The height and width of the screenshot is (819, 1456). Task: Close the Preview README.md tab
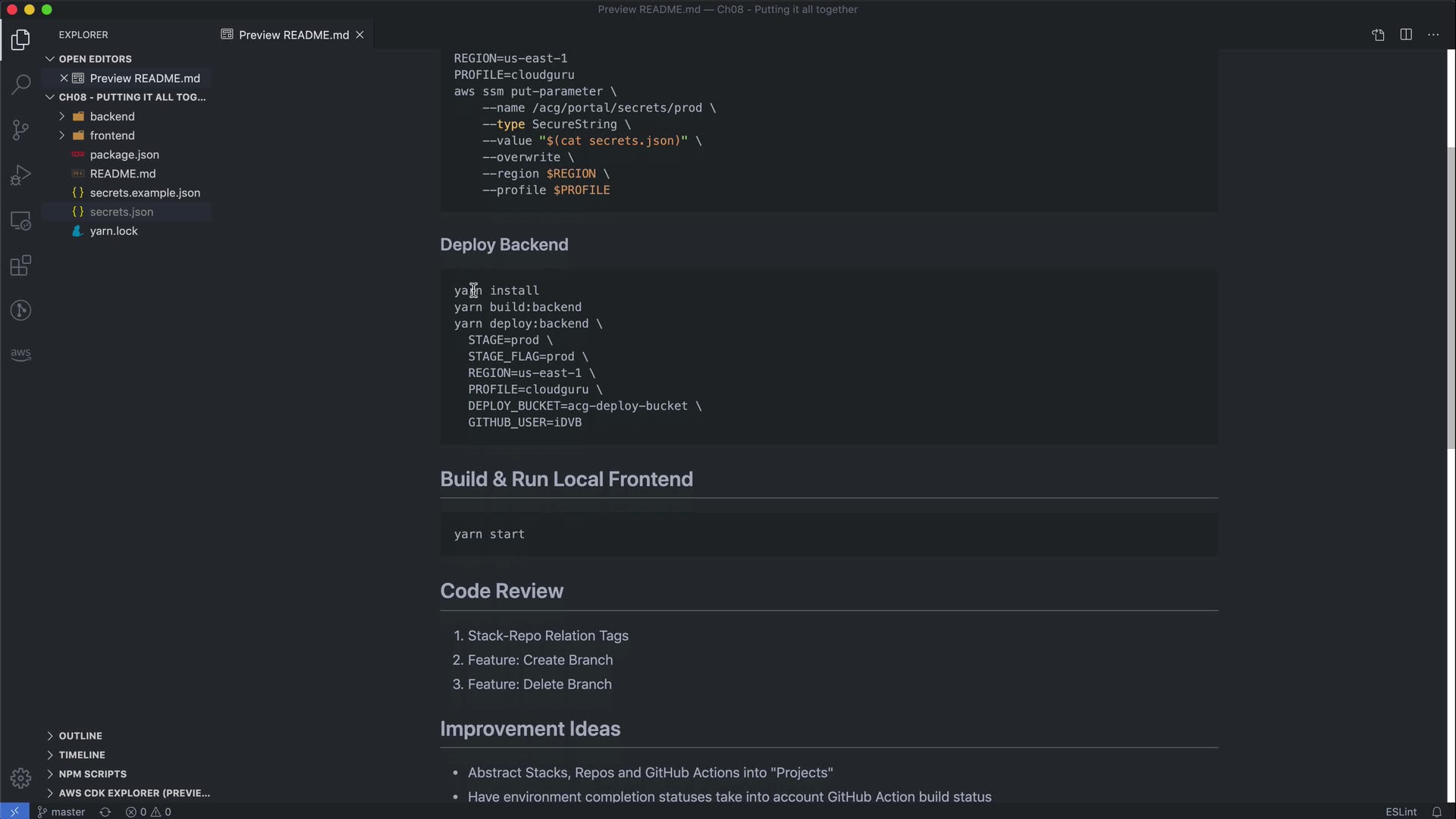click(360, 35)
